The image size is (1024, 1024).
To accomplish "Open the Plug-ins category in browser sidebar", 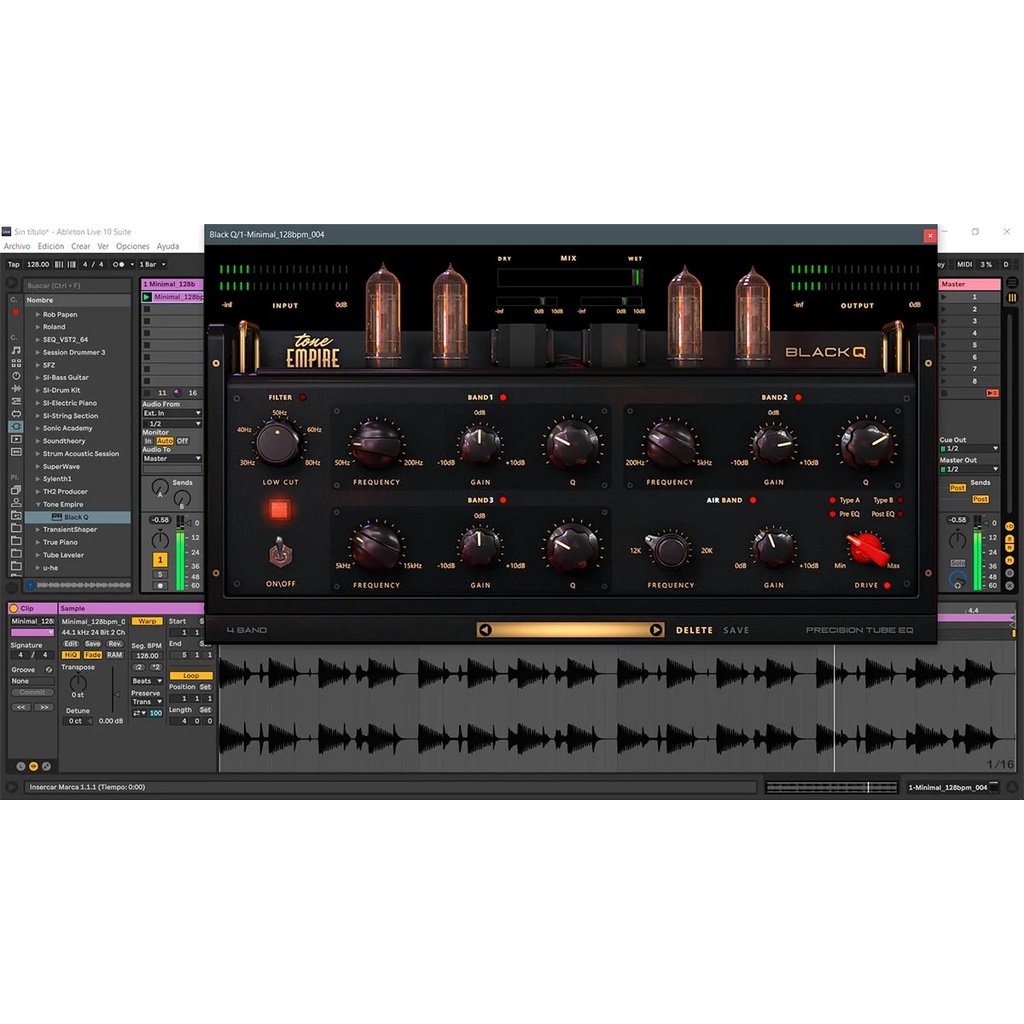I will [16, 426].
